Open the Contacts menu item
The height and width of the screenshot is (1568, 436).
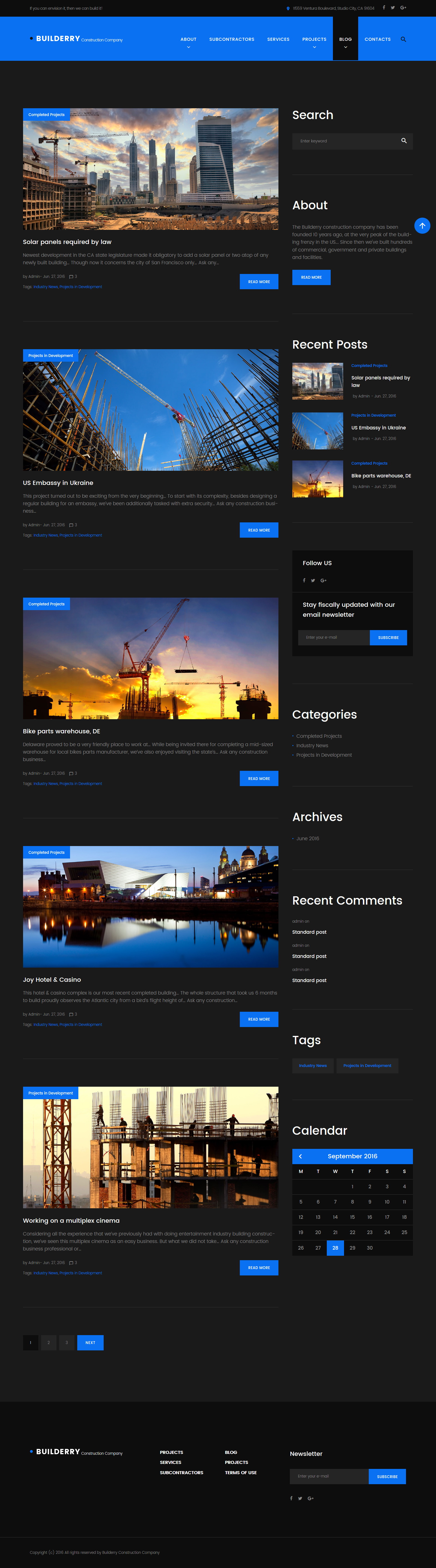377,39
